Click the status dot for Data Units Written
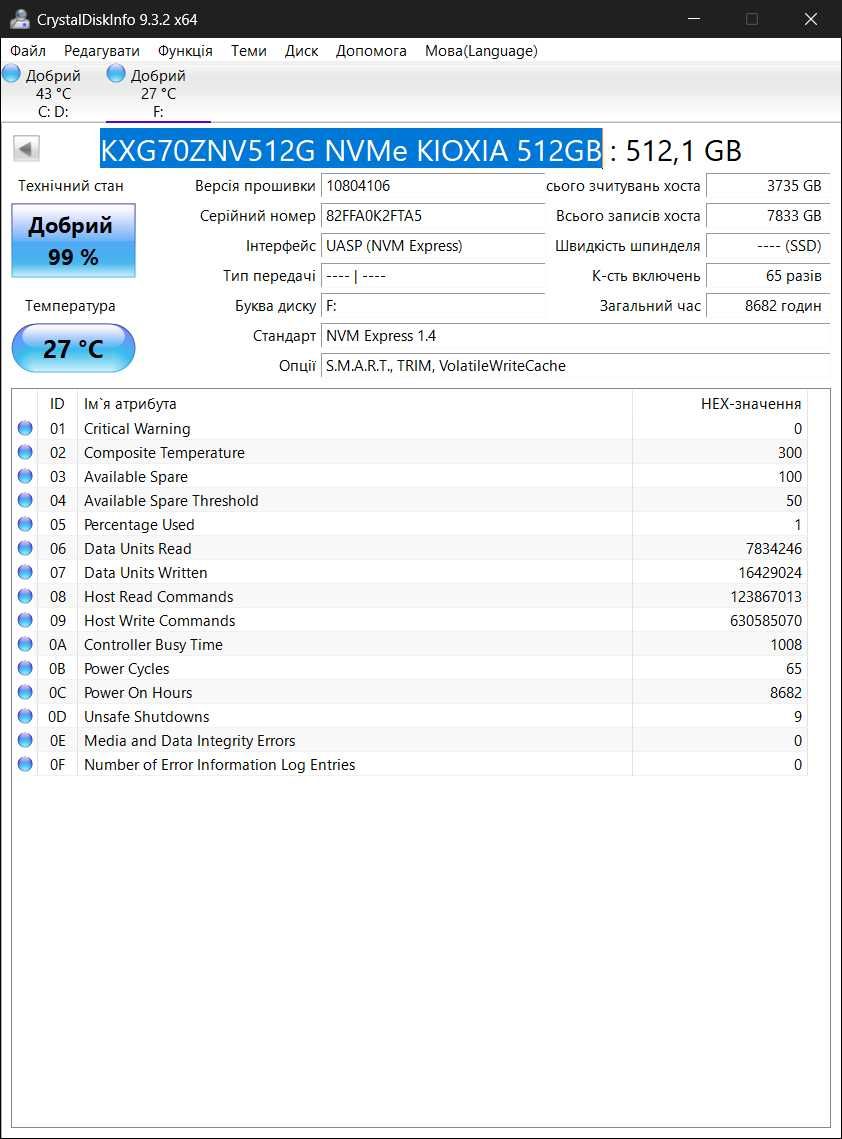842x1139 pixels. click(25, 572)
